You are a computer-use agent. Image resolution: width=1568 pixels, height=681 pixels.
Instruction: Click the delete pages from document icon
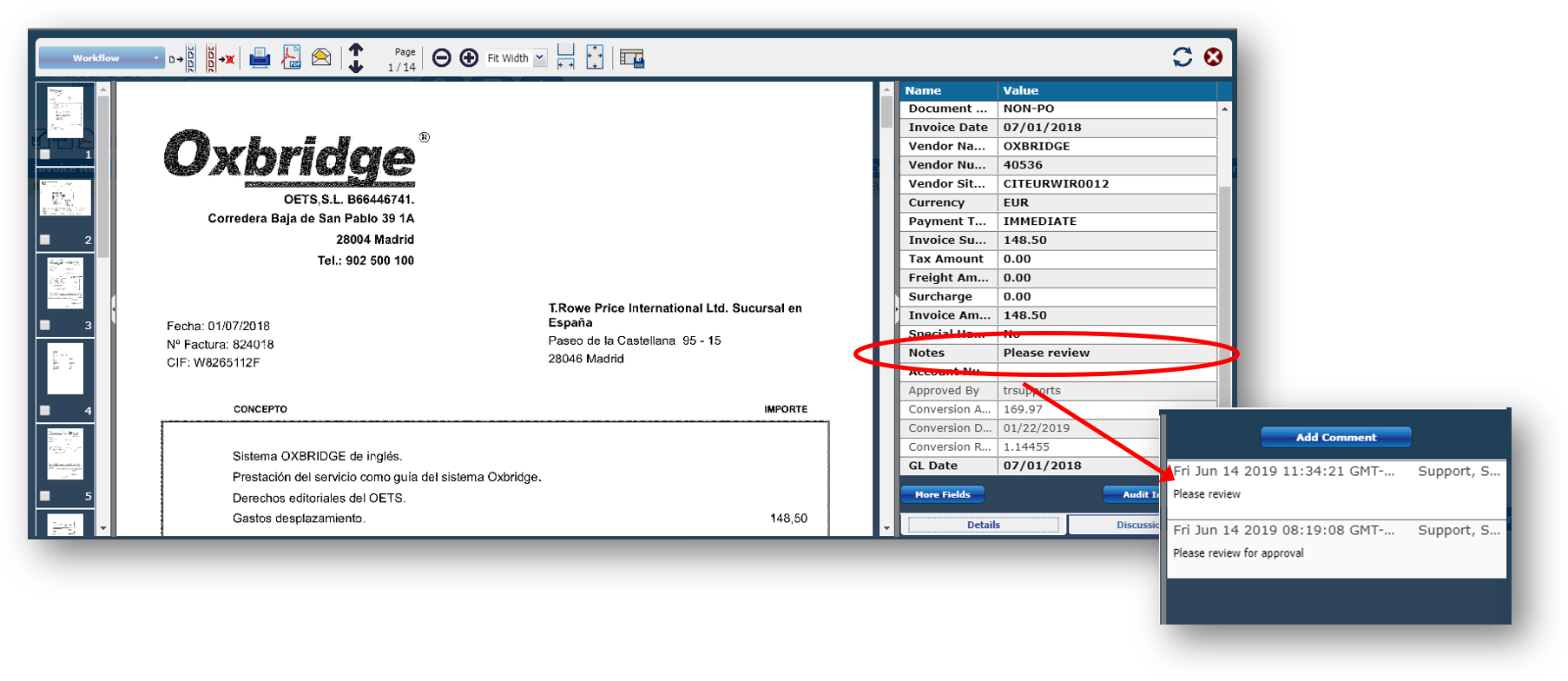[220, 59]
